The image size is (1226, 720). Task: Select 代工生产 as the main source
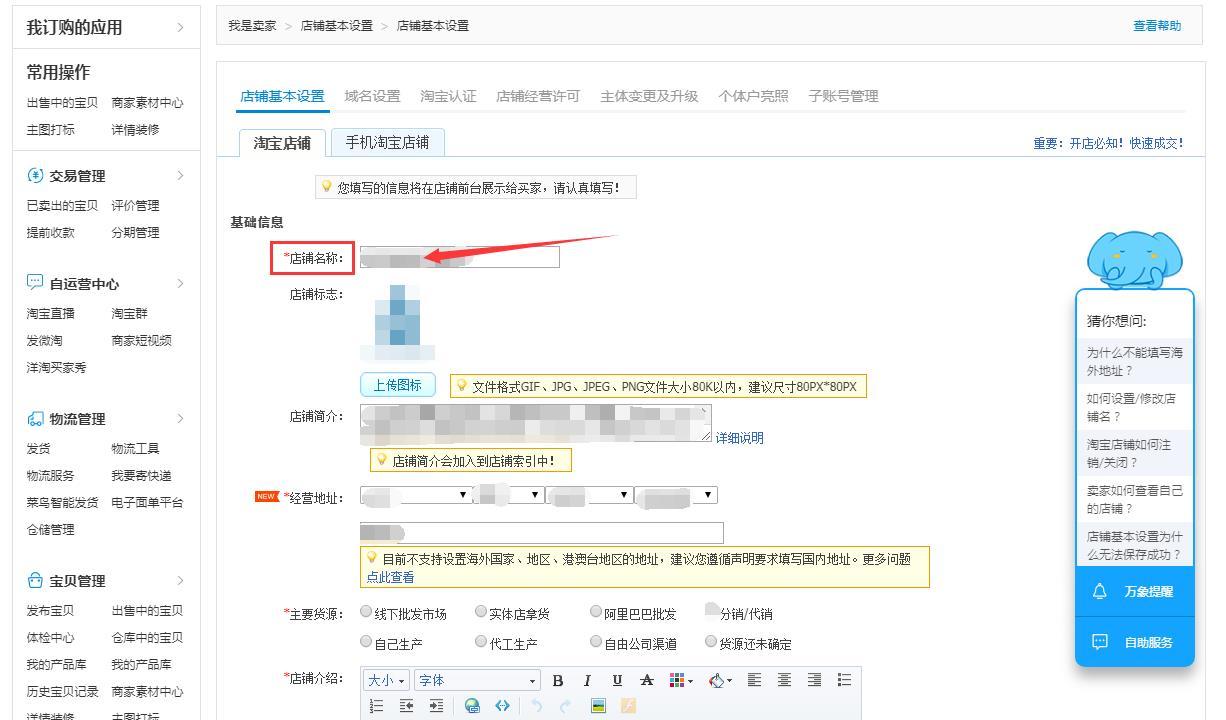481,642
